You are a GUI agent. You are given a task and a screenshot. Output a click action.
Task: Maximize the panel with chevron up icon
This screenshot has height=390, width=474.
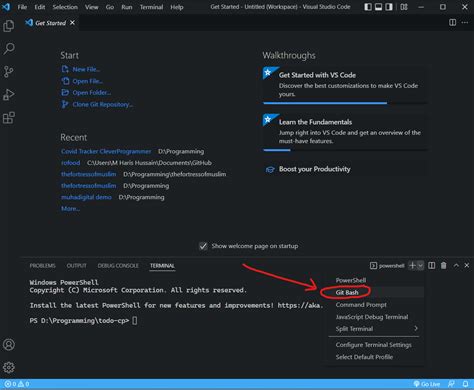tap(456, 265)
